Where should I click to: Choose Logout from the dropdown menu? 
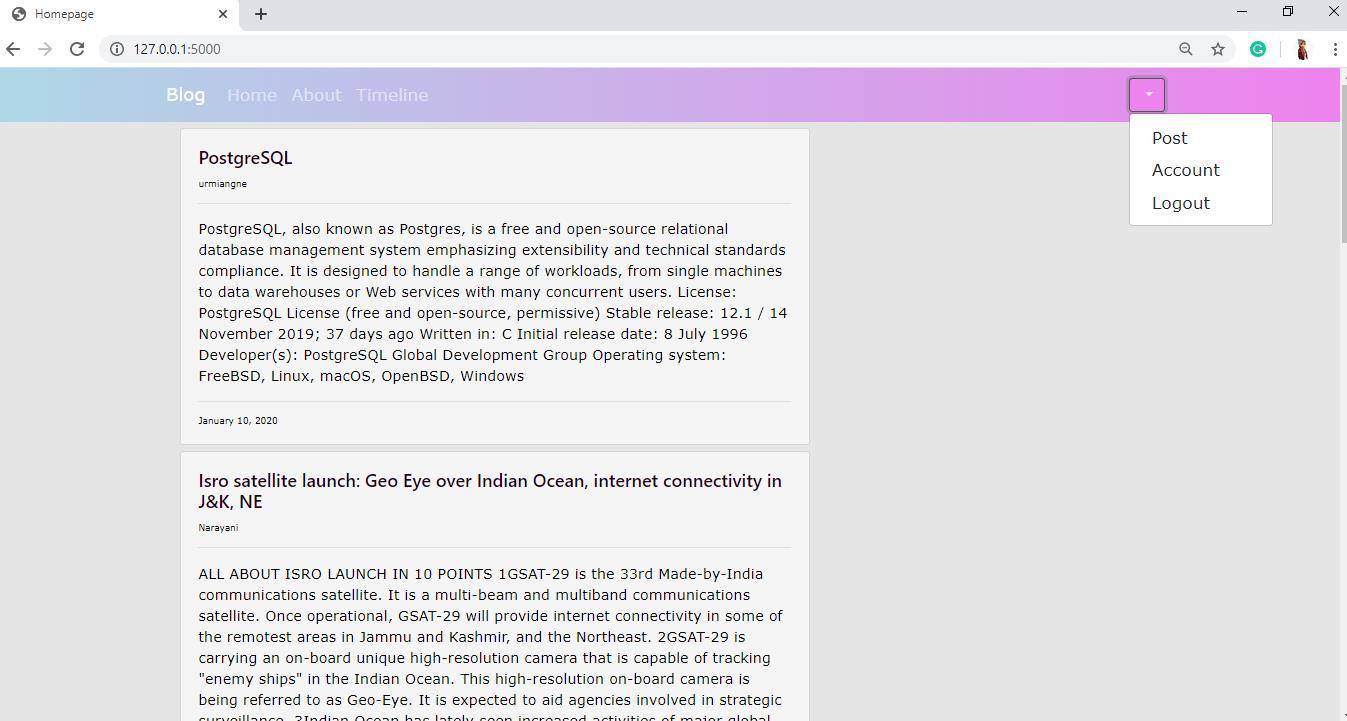[1181, 203]
